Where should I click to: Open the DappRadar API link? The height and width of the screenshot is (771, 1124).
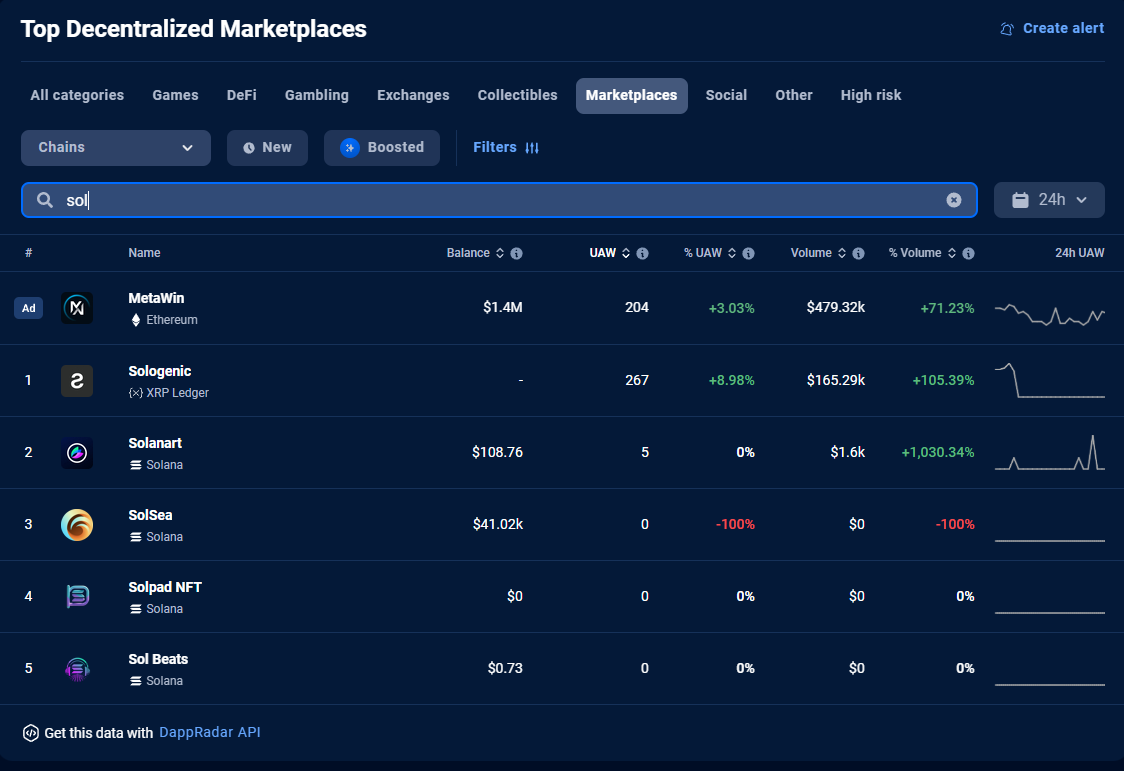(209, 733)
